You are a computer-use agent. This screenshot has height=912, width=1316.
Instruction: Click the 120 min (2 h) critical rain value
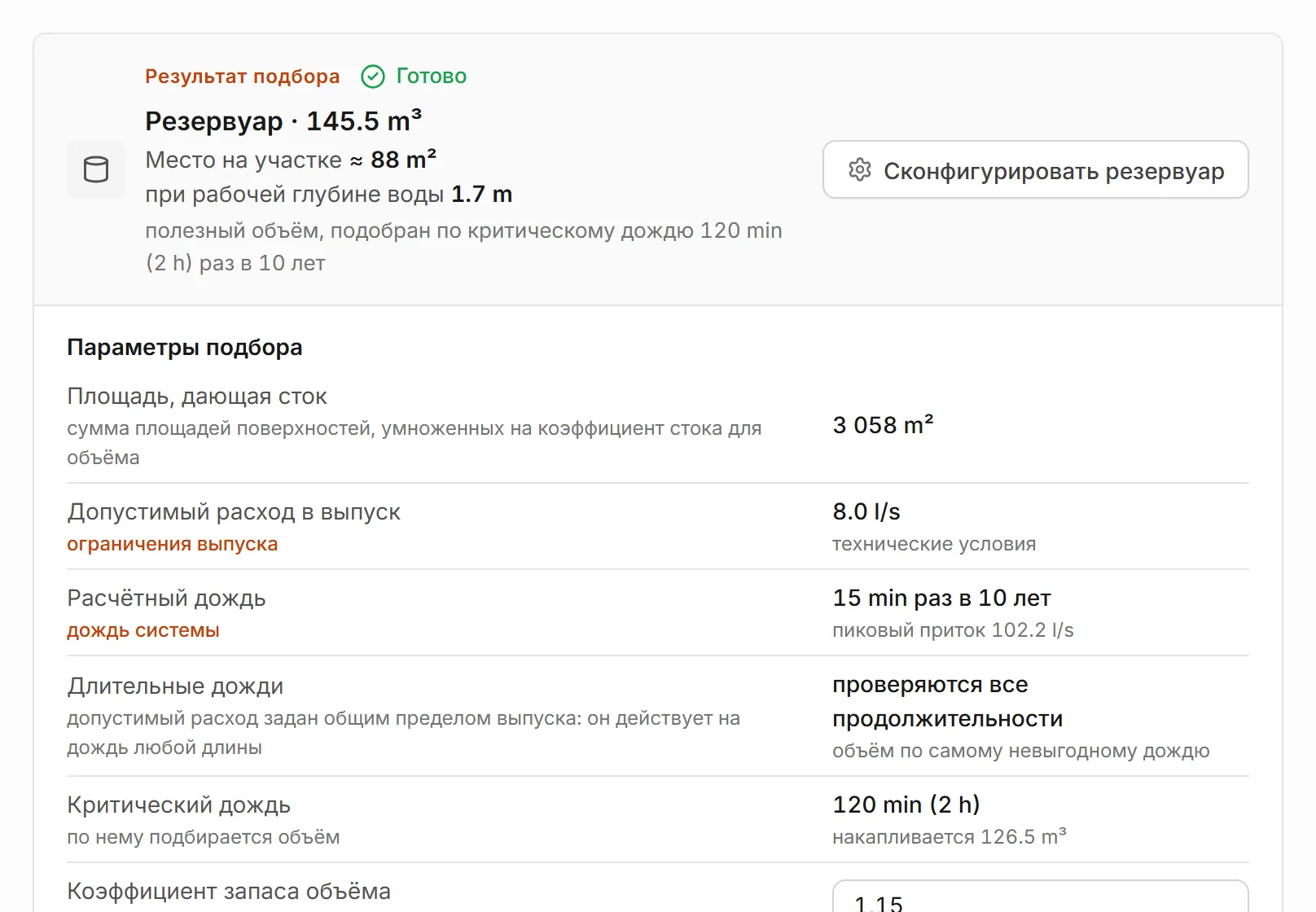click(906, 805)
